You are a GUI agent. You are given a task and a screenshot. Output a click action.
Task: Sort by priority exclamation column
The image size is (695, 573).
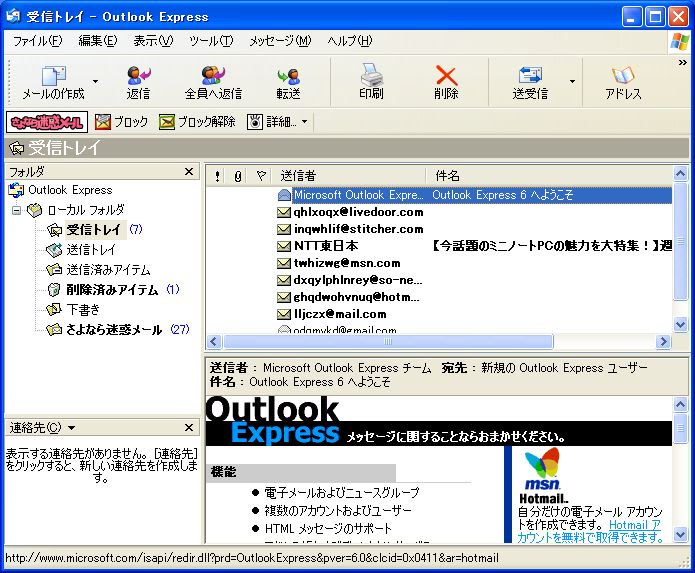click(x=217, y=176)
